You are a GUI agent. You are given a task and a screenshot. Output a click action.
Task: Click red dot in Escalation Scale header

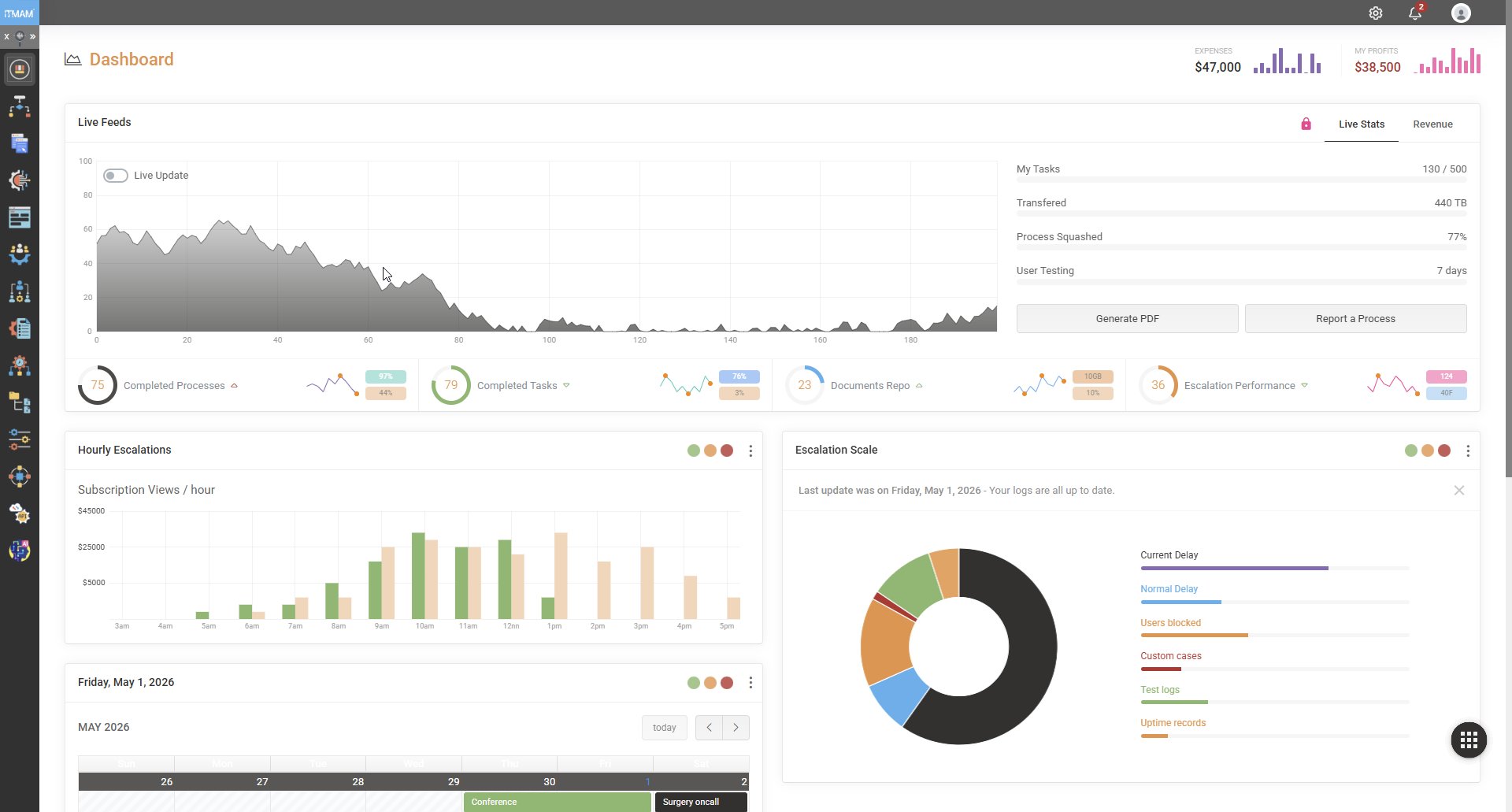coord(1444,450)
